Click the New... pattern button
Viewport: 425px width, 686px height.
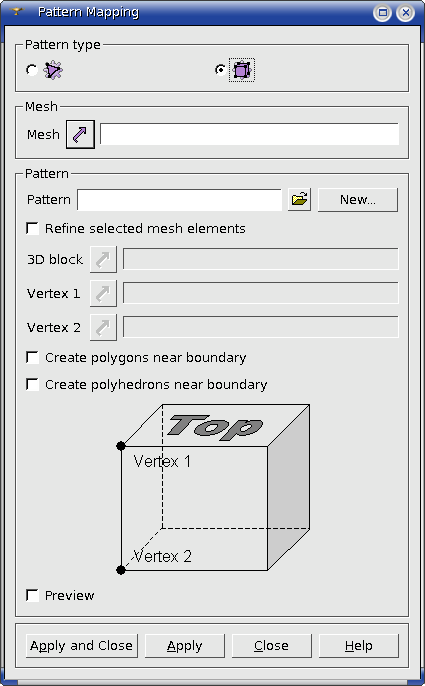click(358, 200)
